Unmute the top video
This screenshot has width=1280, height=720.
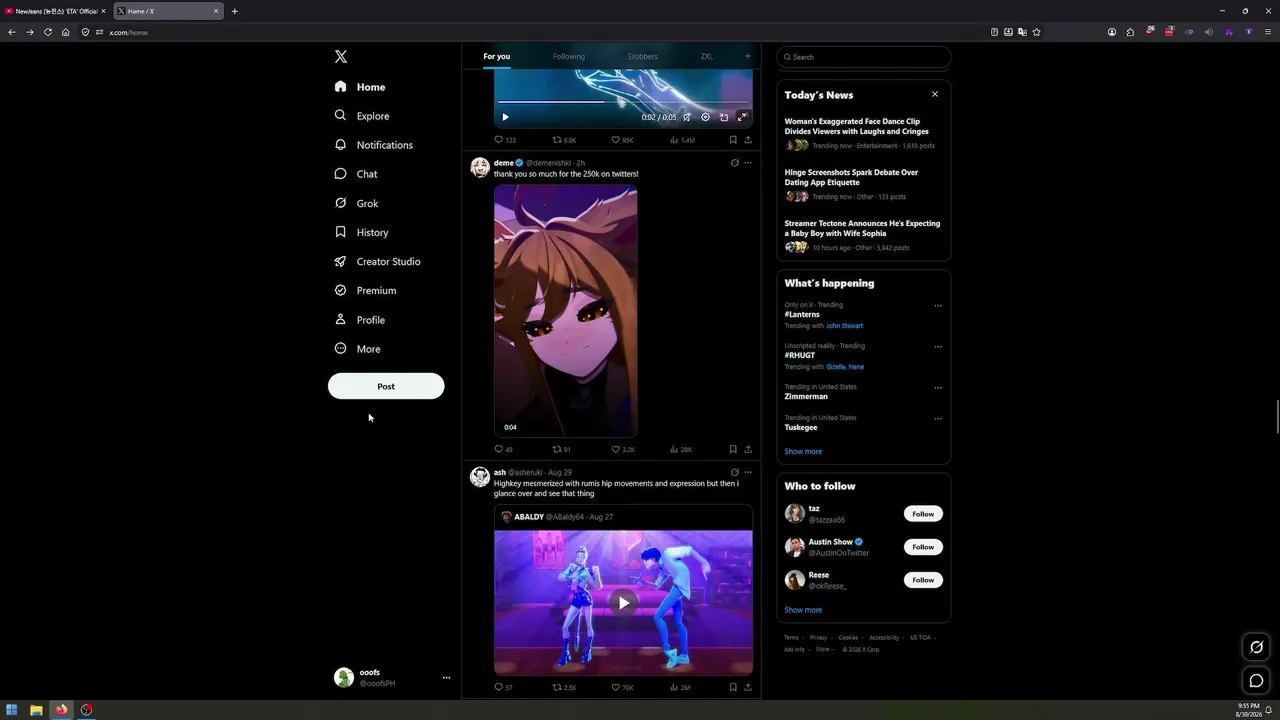coord(687,117)
